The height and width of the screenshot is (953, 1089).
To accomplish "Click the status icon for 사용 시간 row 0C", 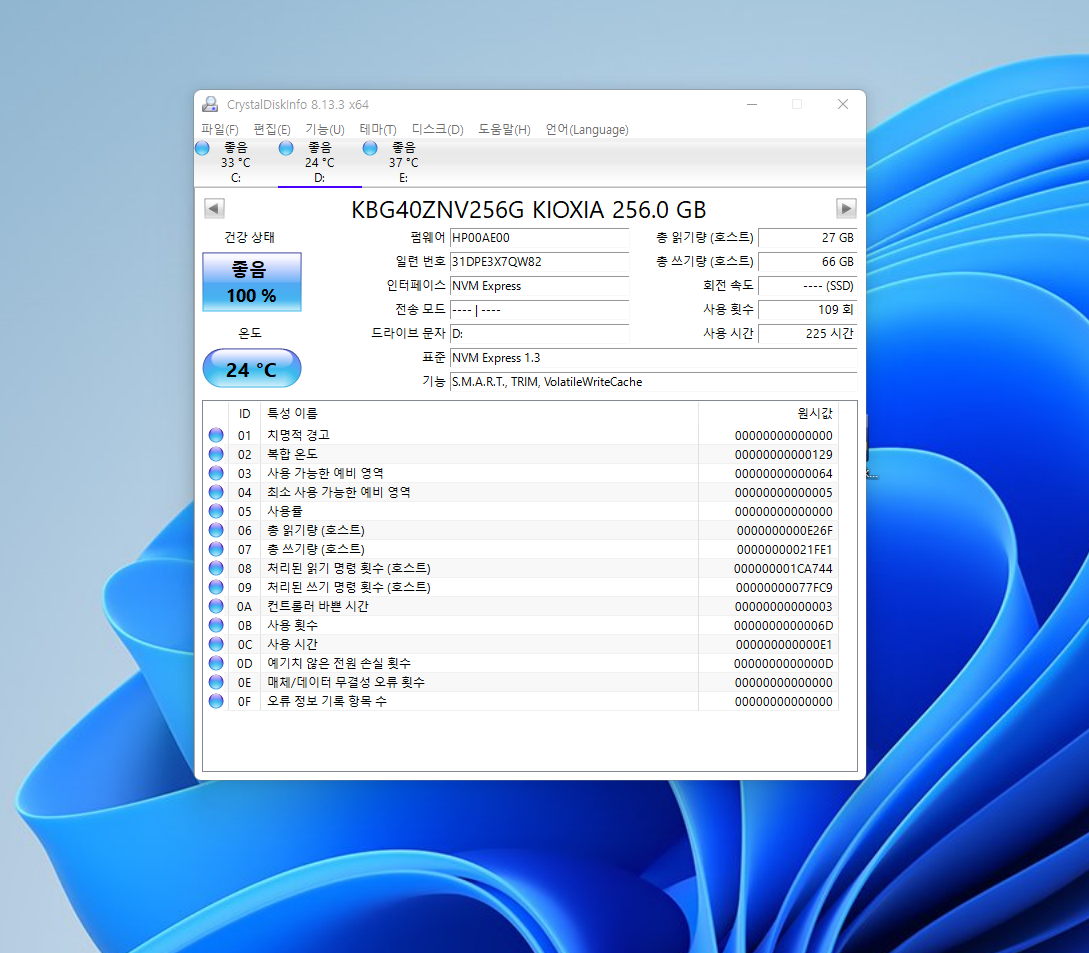I will [x=216, y=644].
